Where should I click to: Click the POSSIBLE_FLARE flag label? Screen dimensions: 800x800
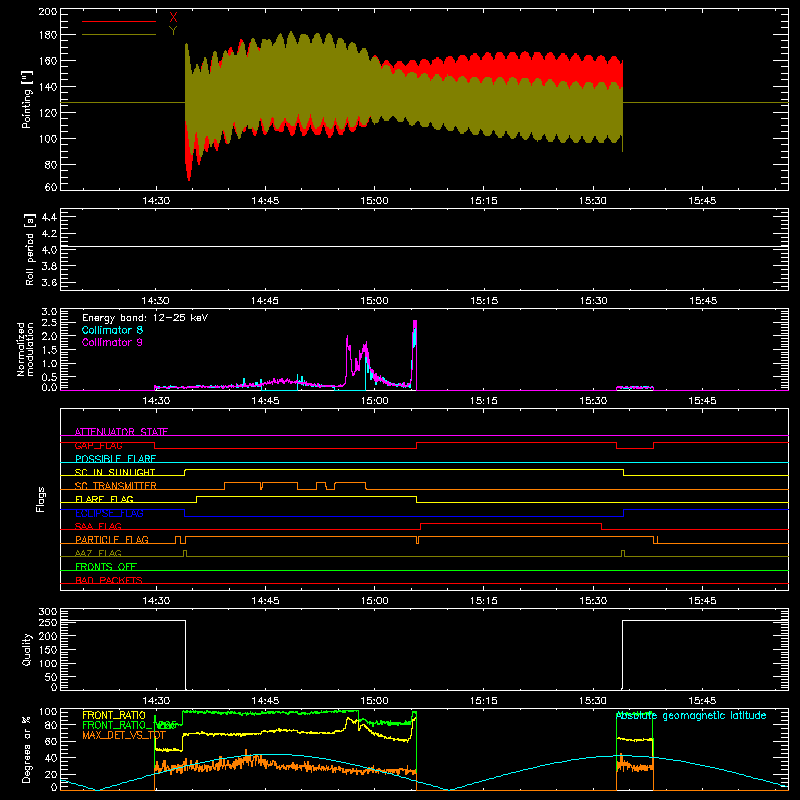[115, 459]
